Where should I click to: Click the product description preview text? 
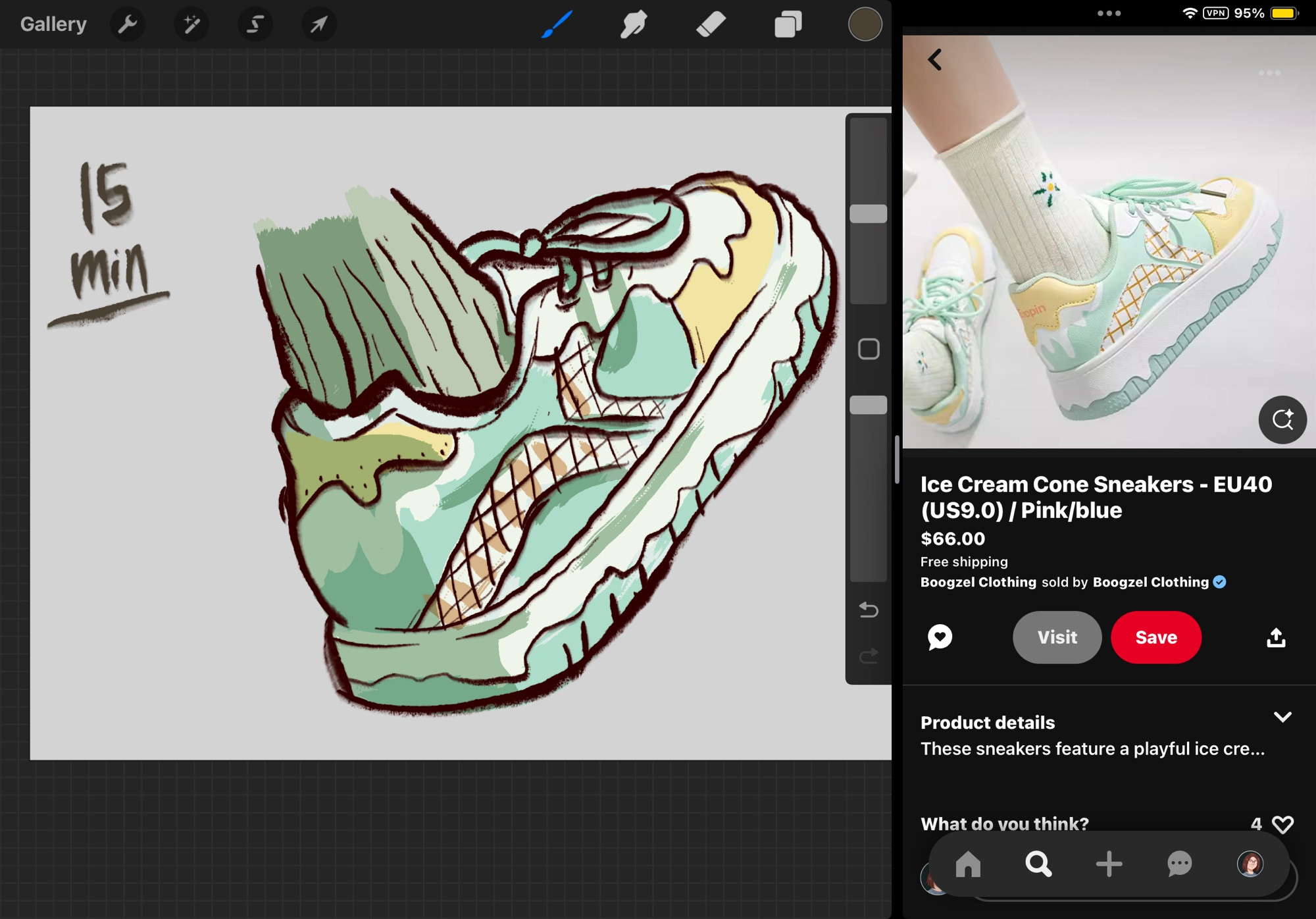tap(1092, 748)
